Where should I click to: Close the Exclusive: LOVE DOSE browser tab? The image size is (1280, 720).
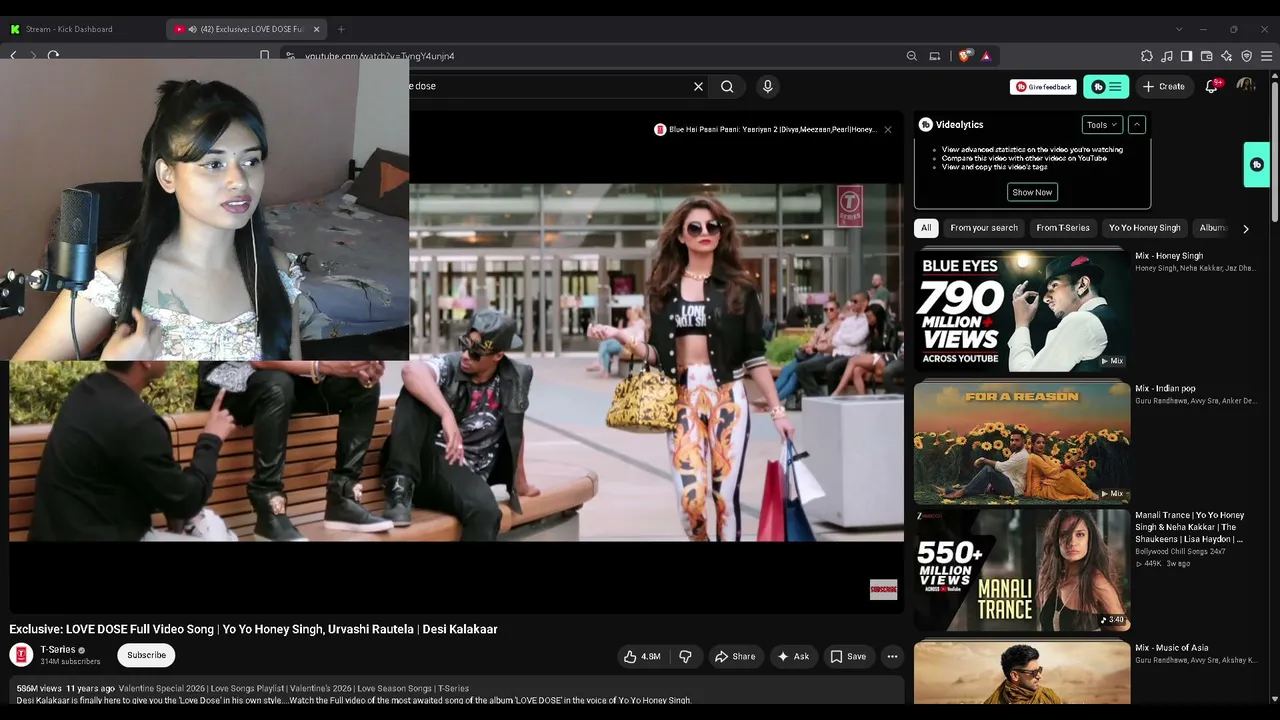click(x=317, y=29)
